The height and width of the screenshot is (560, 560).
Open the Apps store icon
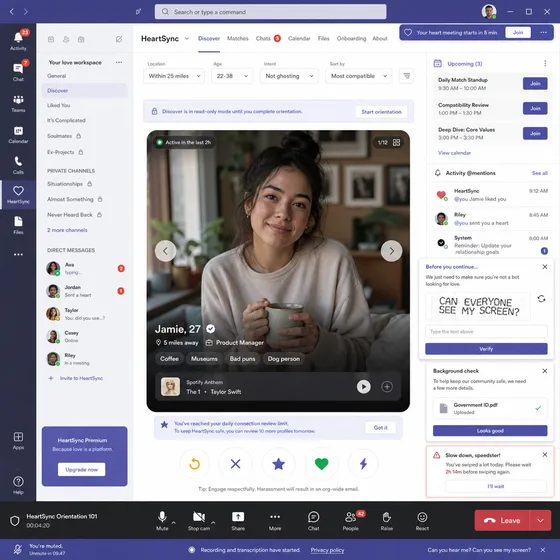click(18, 440)
